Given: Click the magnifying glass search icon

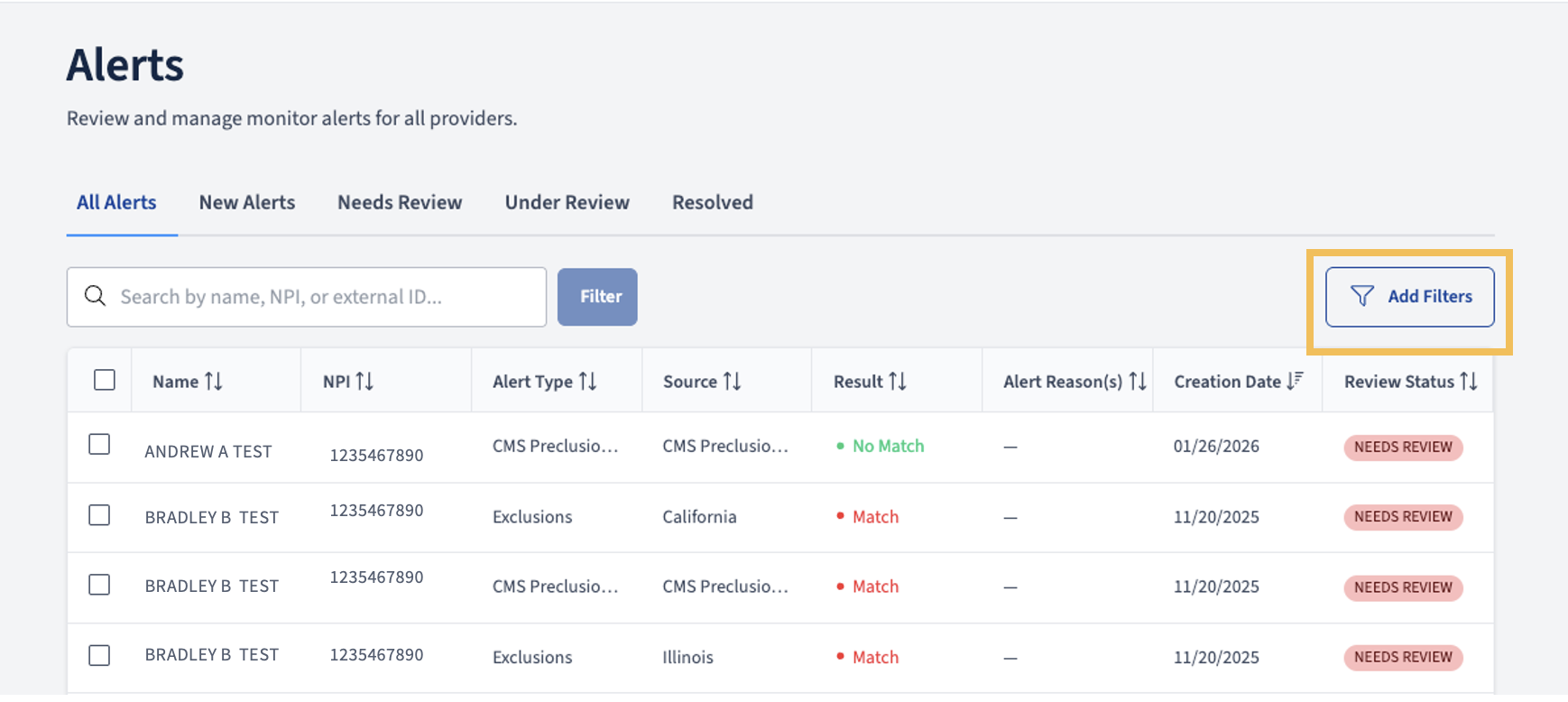Looking at the screenshot, I should point(96,296).
